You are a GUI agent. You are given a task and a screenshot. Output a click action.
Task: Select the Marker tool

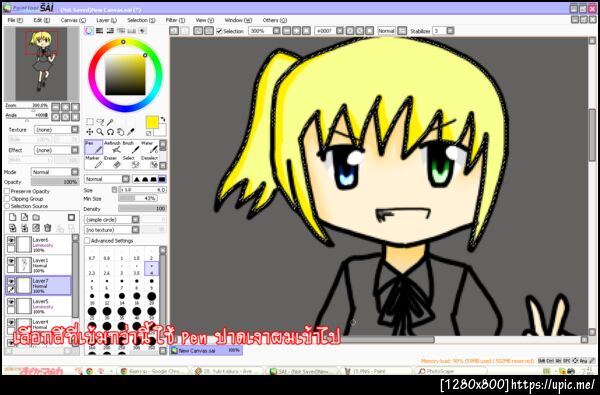tap(94, 162)
